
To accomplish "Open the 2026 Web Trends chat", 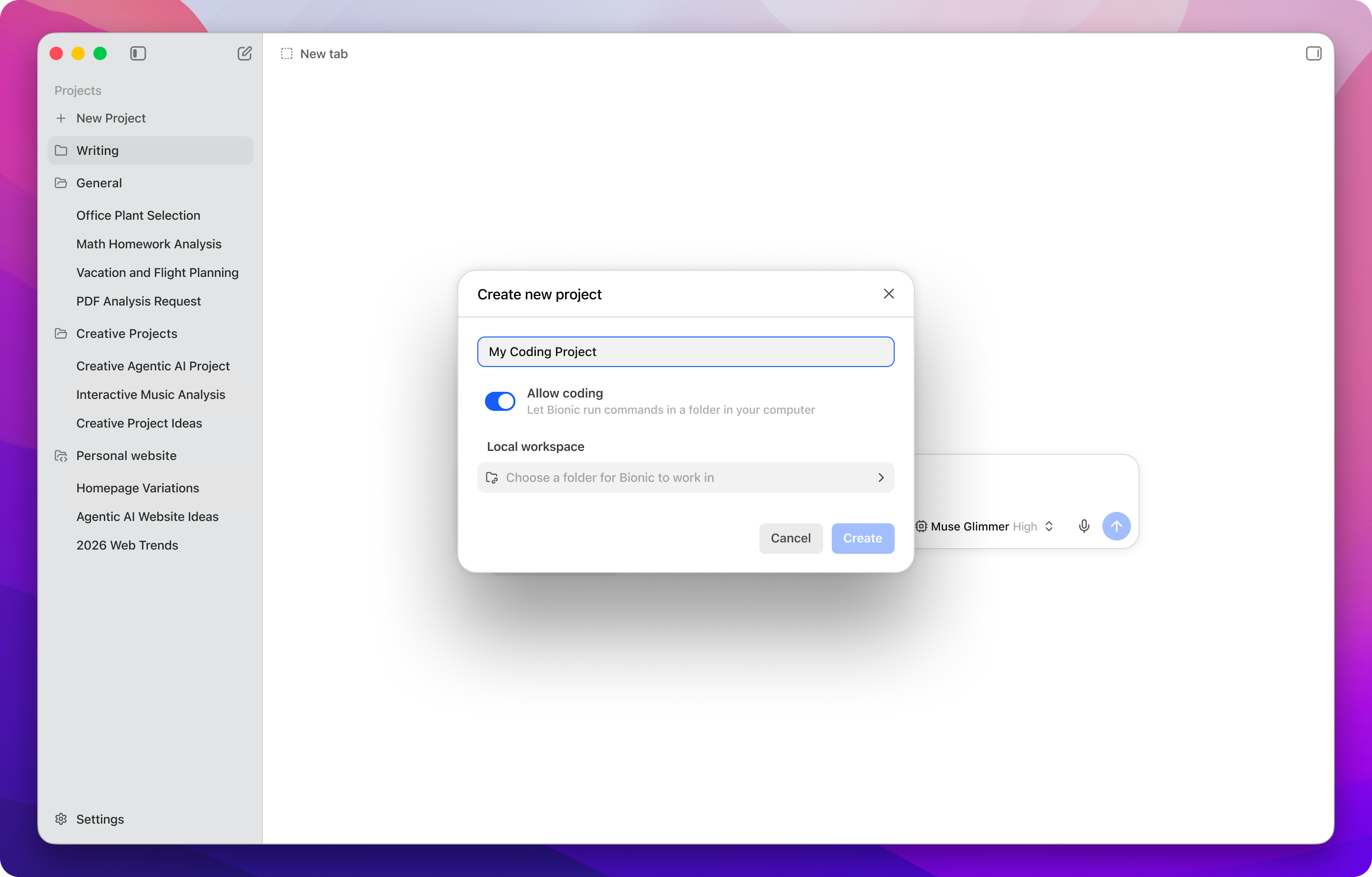I will (127, 545).
